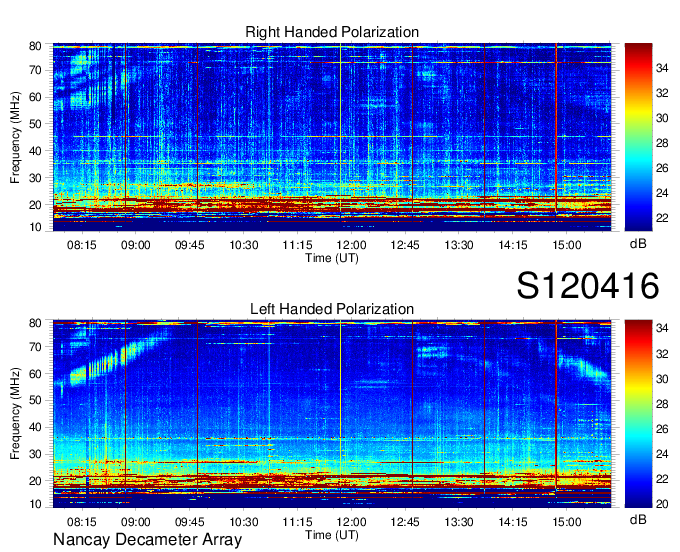The image size is (680, 552).
Task: Click the 28 value on bottom color bar
Action: click(662, 404)
